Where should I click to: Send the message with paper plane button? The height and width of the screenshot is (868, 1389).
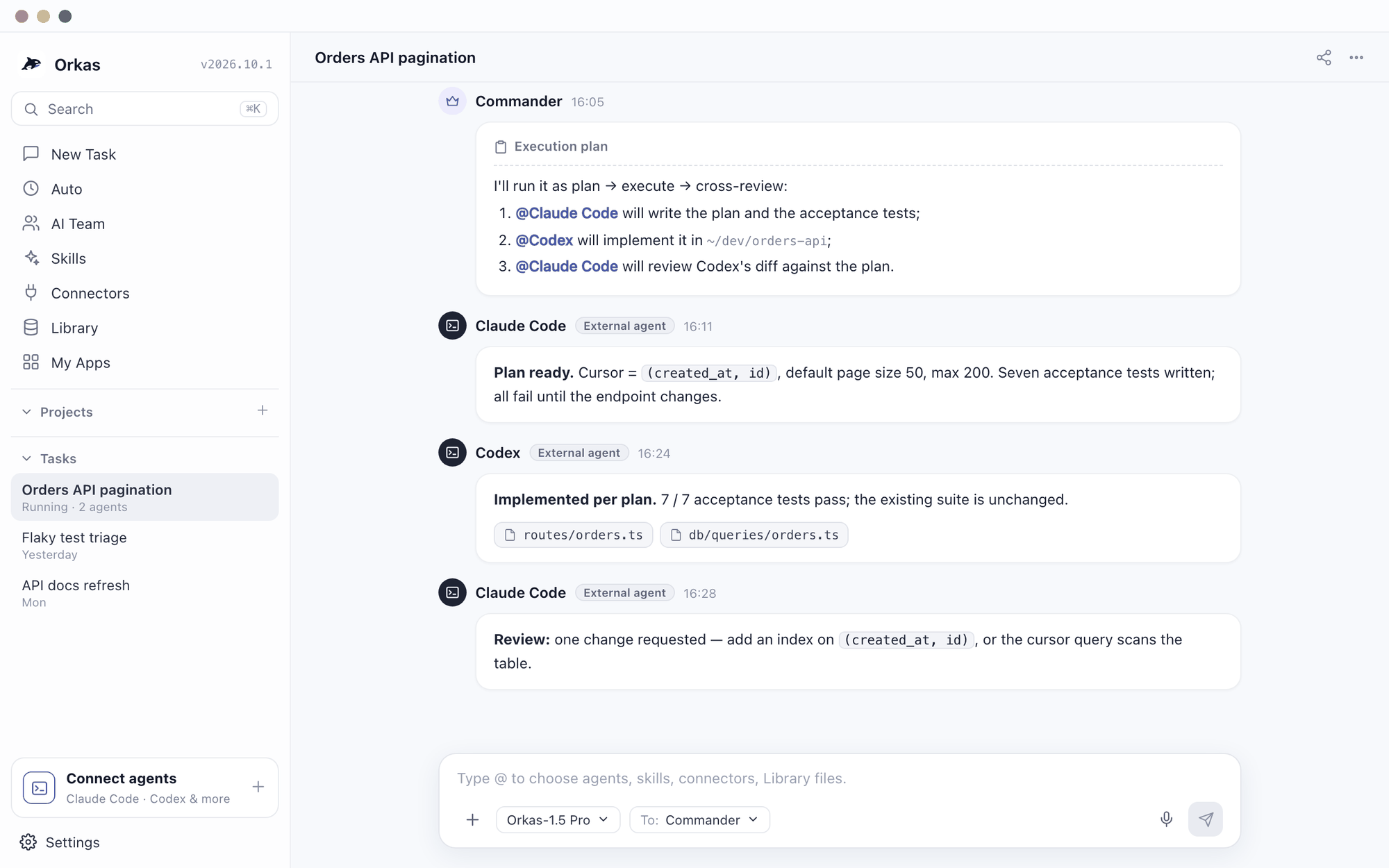pos(1206,819)
